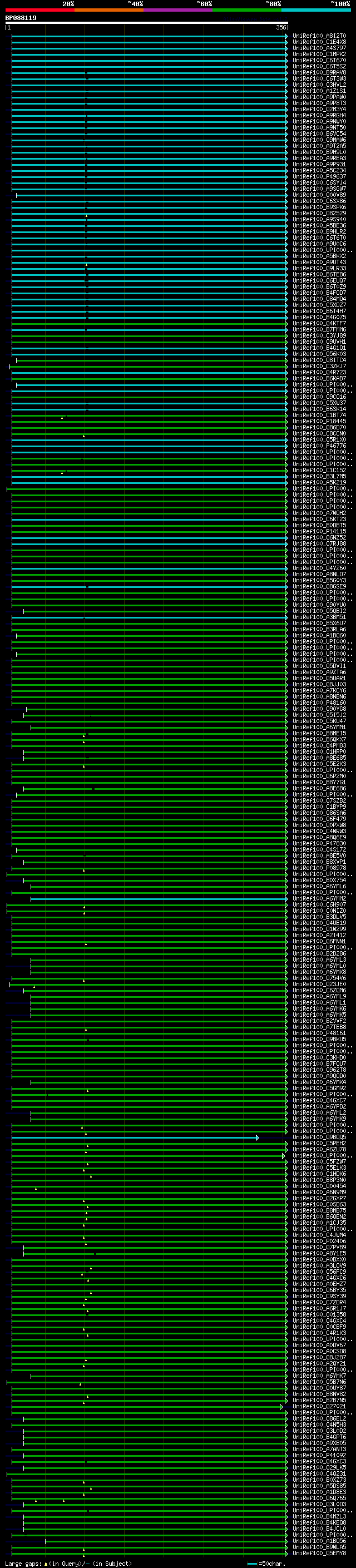Select hit label UniRef100_Q754V6

[x=319, y=979]
